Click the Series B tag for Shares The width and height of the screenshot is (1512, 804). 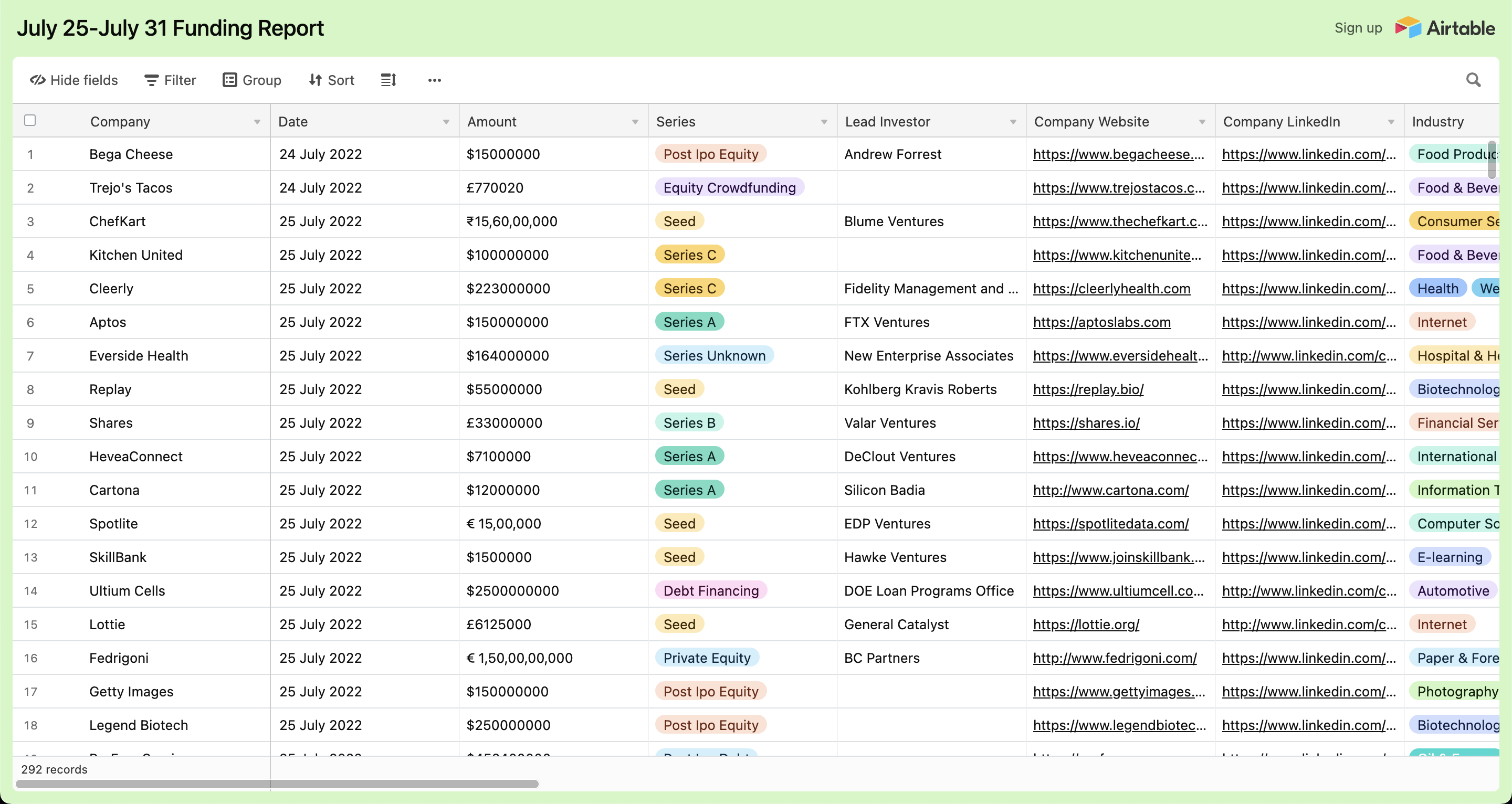pos(689,423)
